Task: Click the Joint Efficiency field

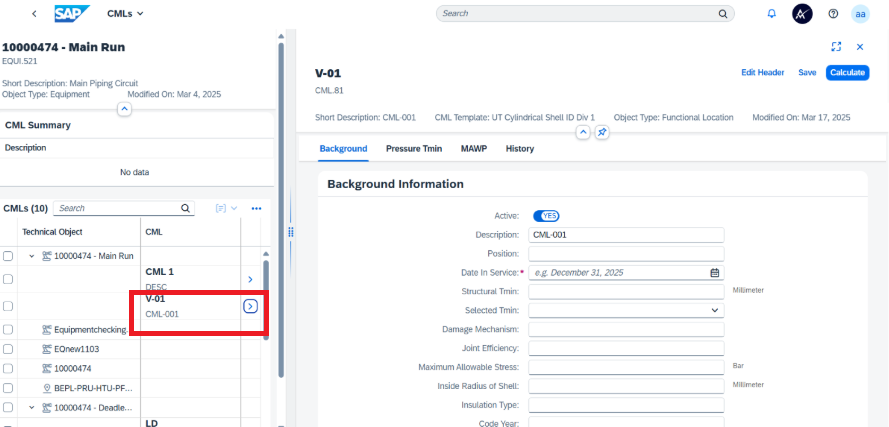Action: point(626,348)
